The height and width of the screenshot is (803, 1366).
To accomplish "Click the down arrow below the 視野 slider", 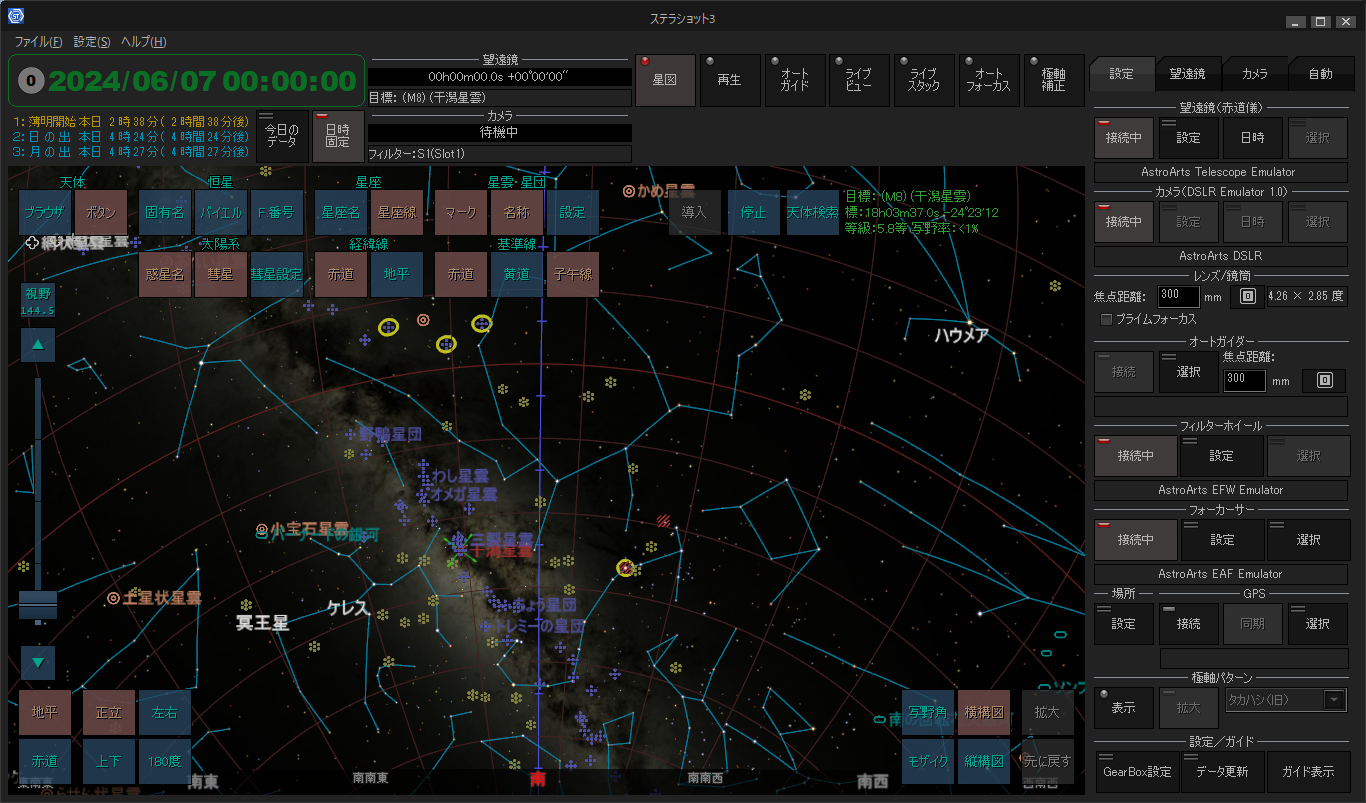I will tap(38, 662).
